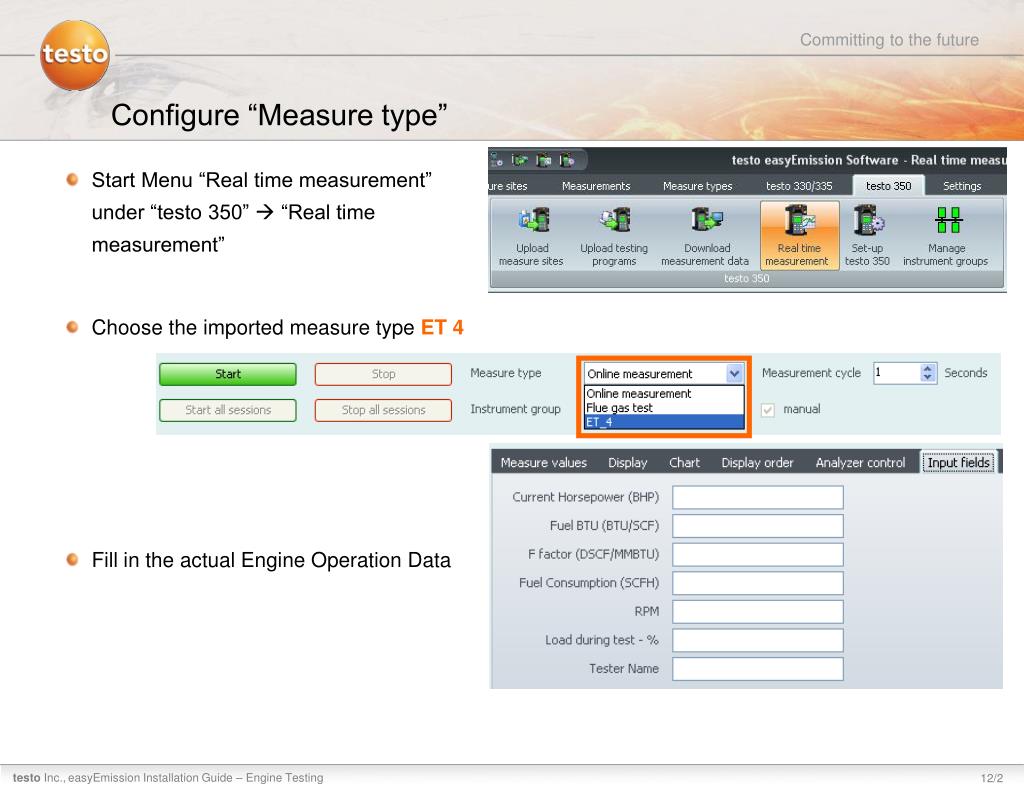This screenshot has height=791, width=1024.
Task: Click the 'Measurement cycle' label
Action: click(811, 373)
